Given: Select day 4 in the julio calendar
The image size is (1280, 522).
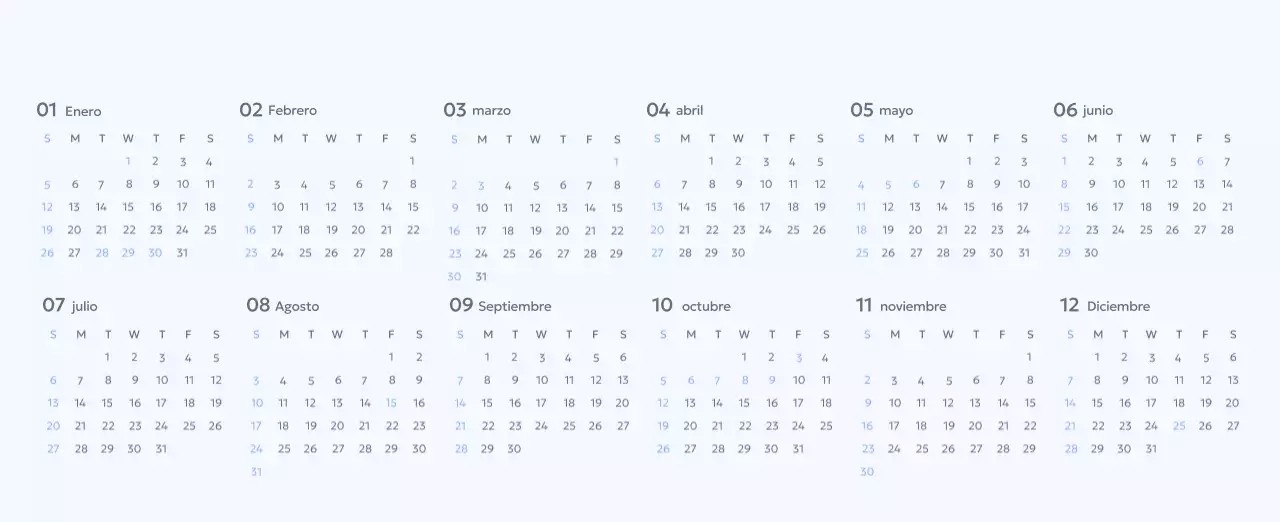Looking at the screenshot, I should tap(188, 357).
